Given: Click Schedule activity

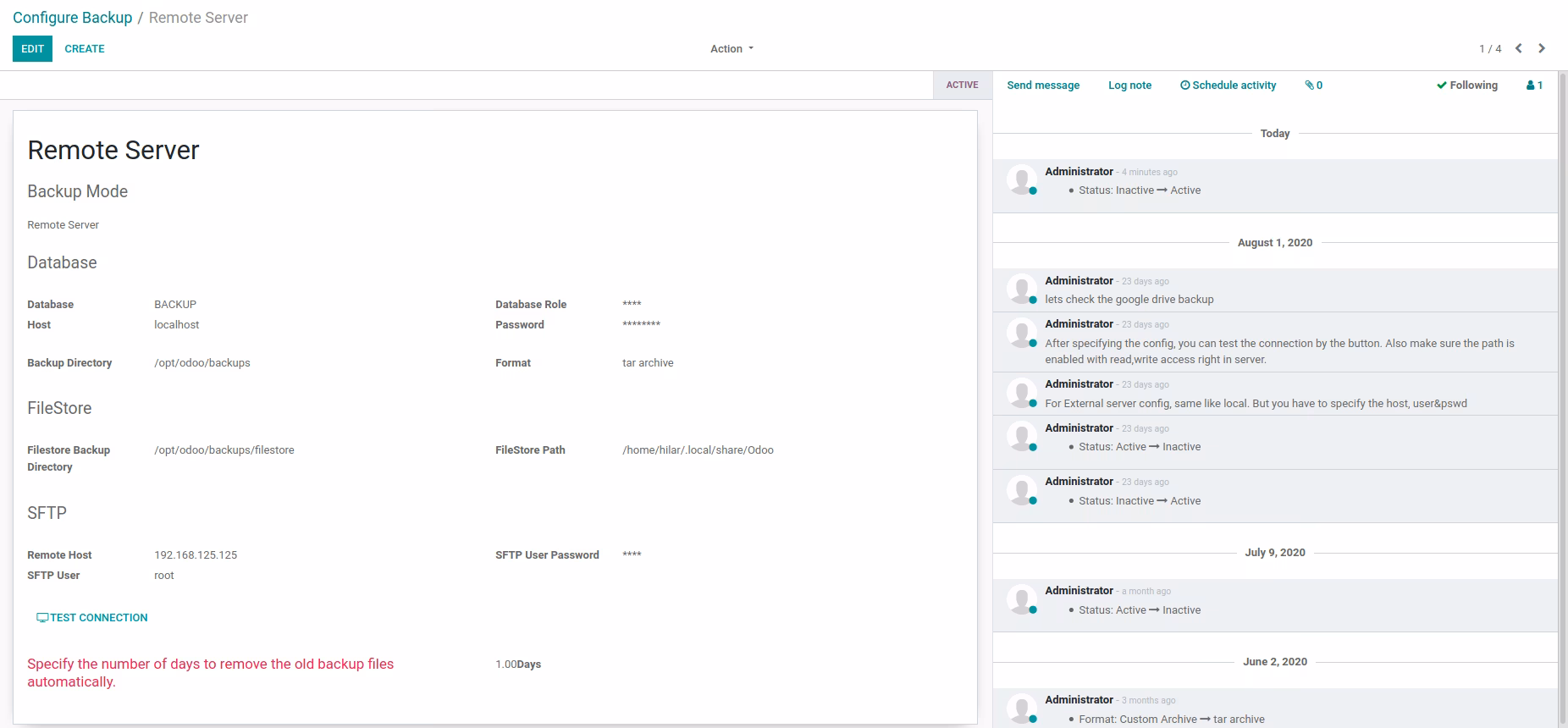Looking at the screenshot, I should click(1228, 85).
